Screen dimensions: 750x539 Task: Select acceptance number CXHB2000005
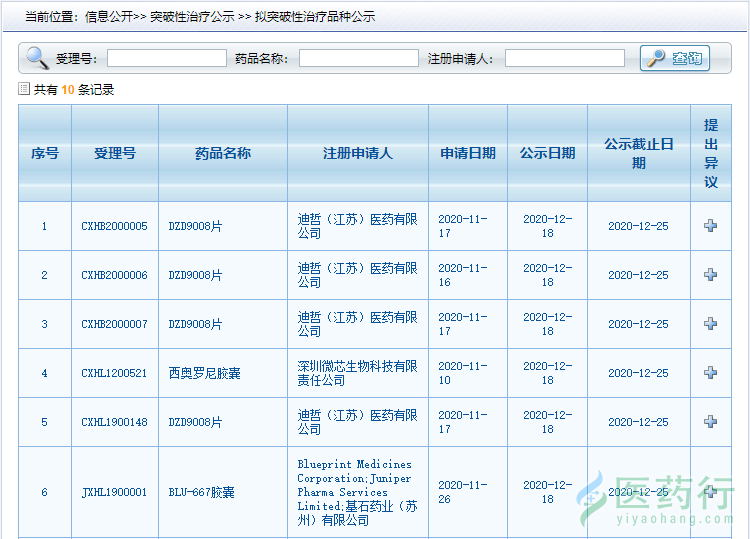114,226
